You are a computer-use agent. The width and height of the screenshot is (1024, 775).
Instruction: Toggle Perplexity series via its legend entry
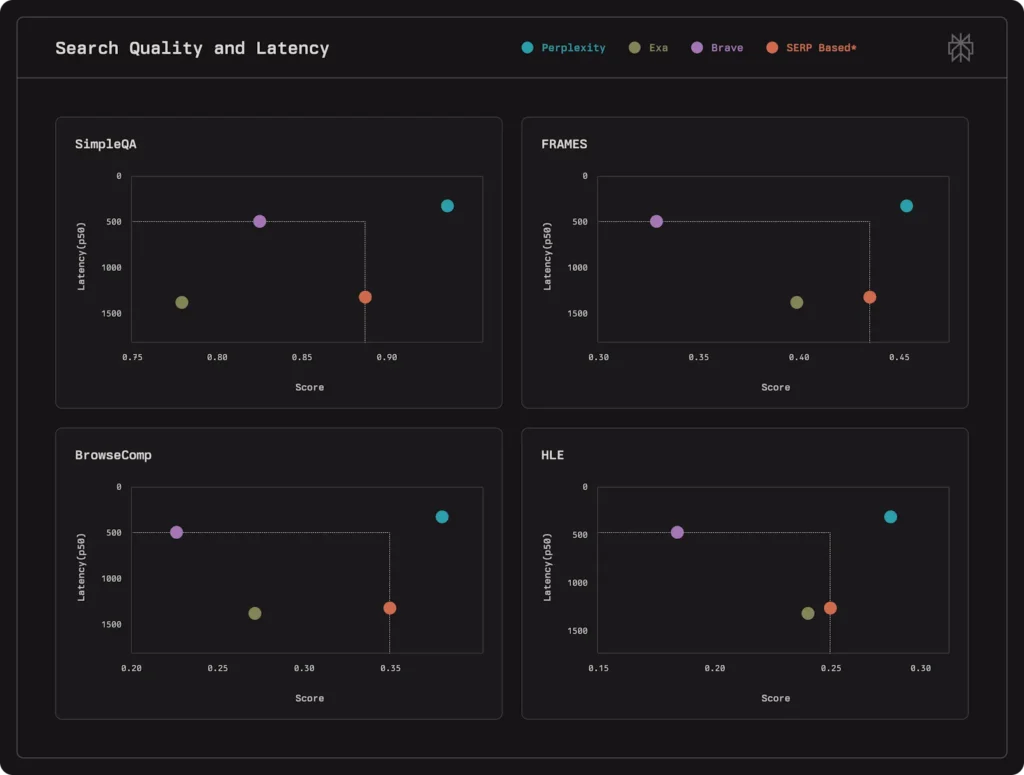click(565, 47)
